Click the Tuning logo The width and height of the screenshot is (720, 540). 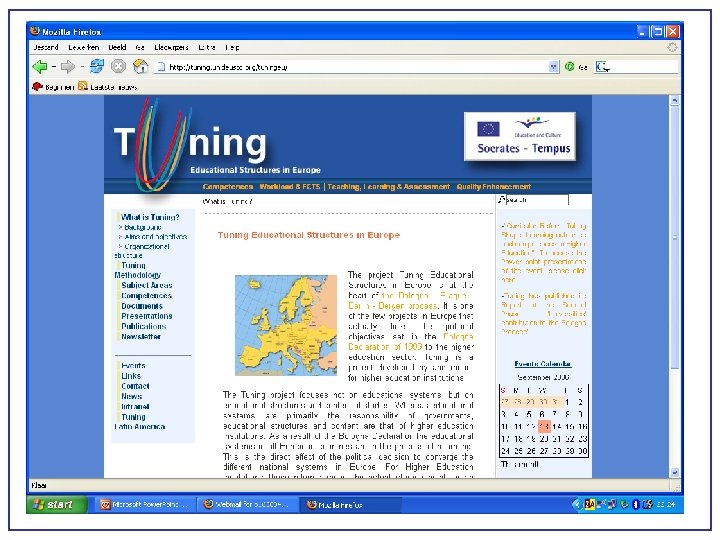190,145
